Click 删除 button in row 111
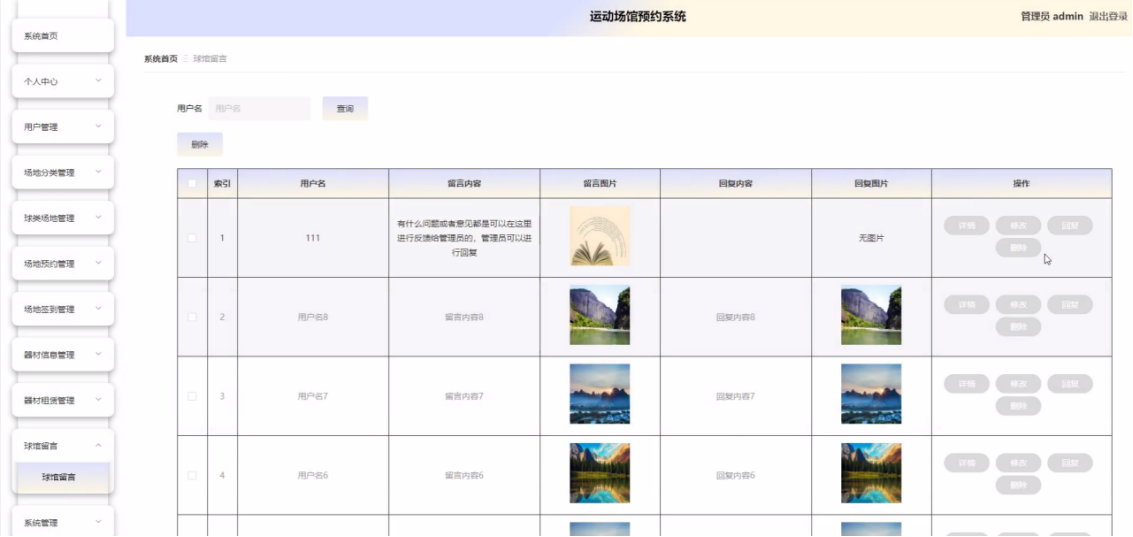Image resolution: width=1133 pixels, height=537 pixels. click(x=1018, y=248)
